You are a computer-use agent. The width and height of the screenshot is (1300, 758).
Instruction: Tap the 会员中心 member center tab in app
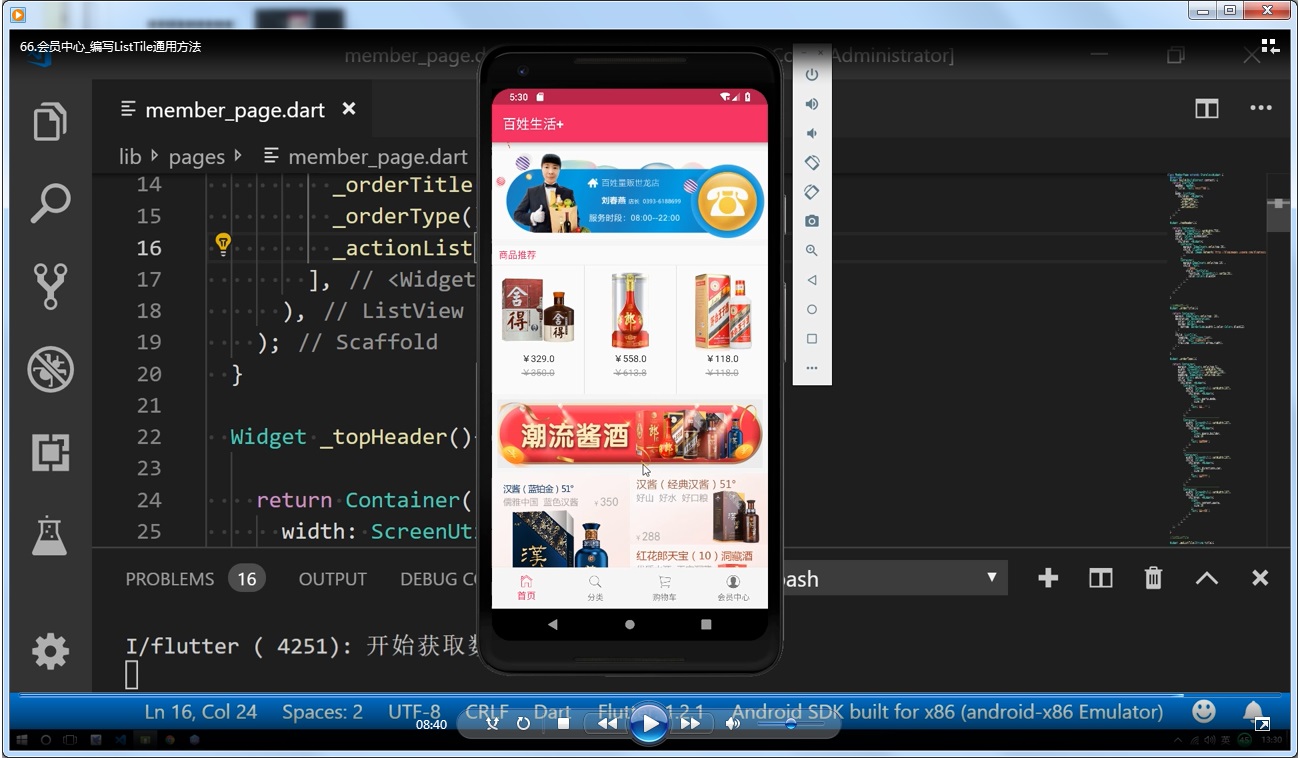coord(733,588)
